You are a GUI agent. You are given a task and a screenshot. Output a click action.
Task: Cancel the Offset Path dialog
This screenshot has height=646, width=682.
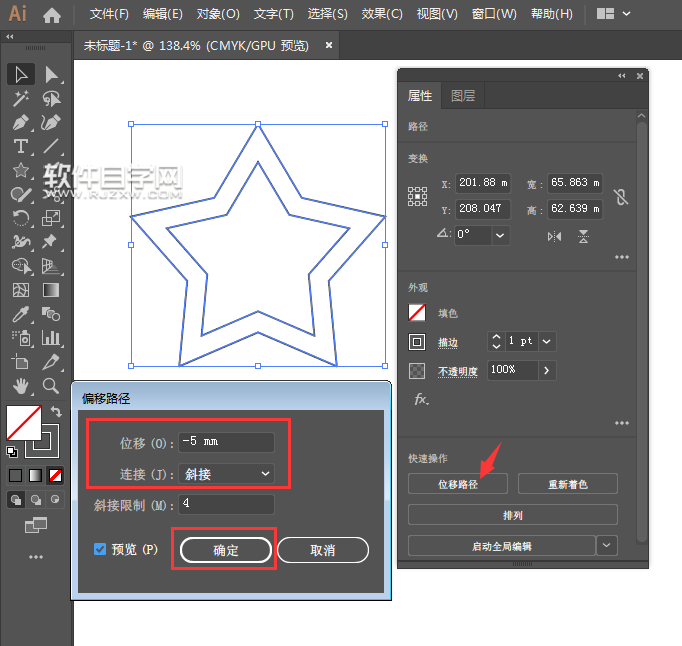click(323, 550)
